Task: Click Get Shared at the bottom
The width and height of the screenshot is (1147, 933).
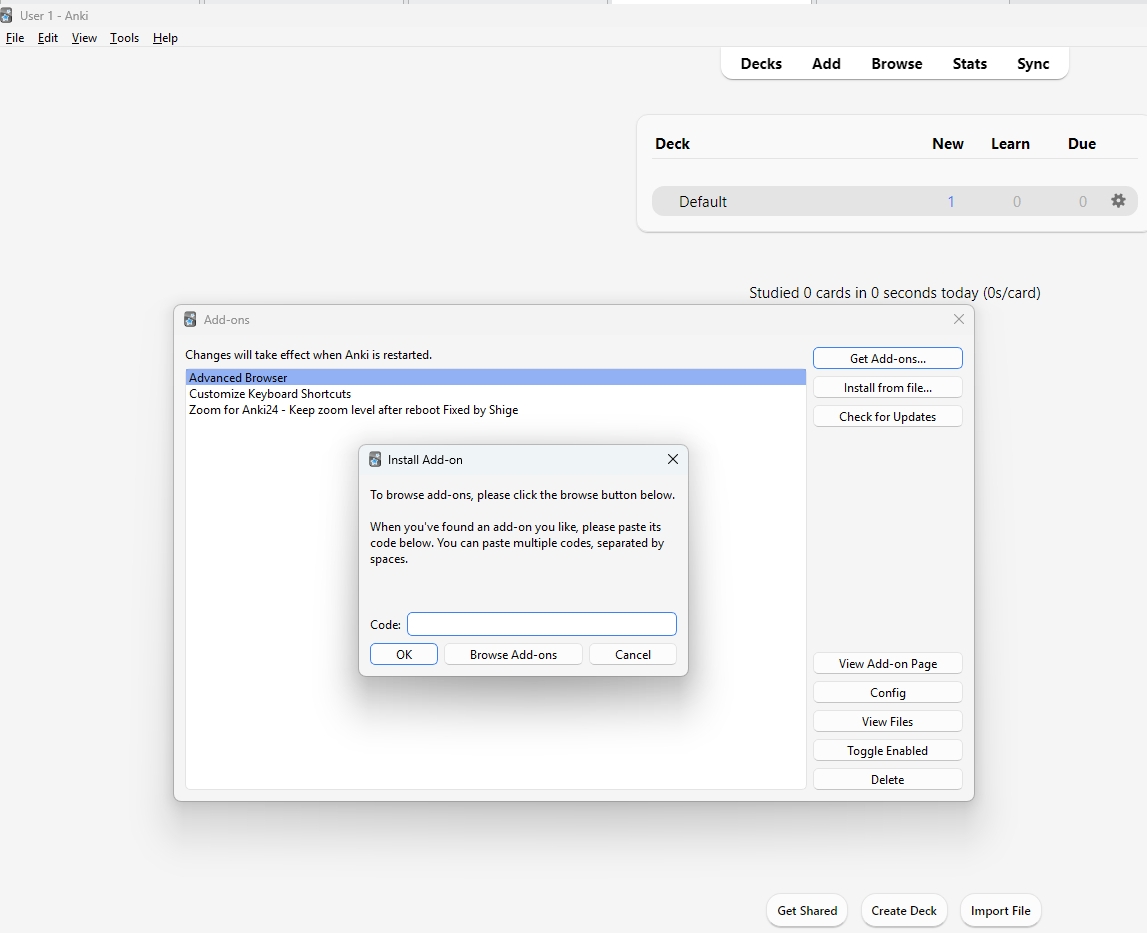Action: tap(807, 910)
